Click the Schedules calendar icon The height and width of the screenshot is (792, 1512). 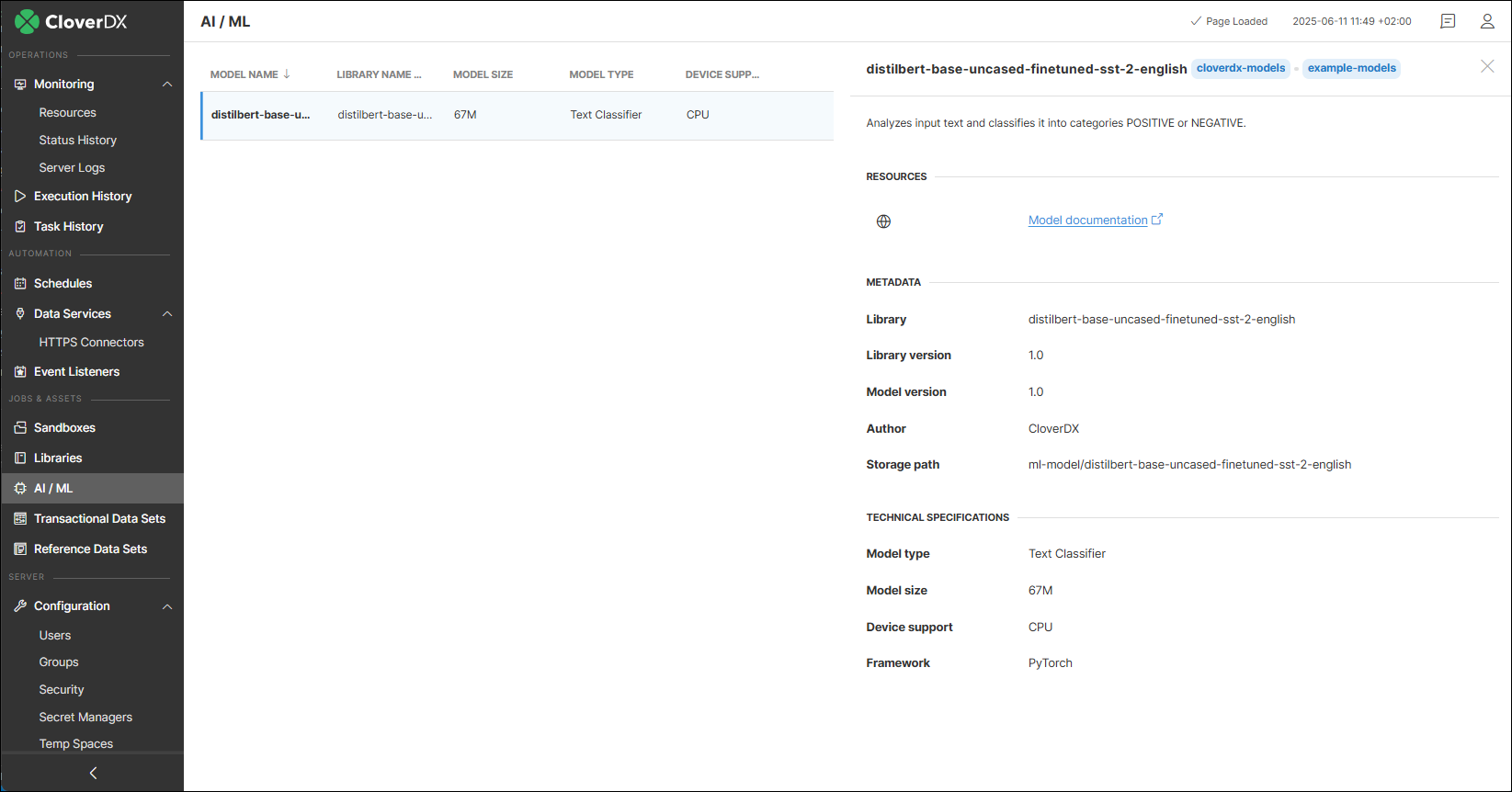coord(20,284)
